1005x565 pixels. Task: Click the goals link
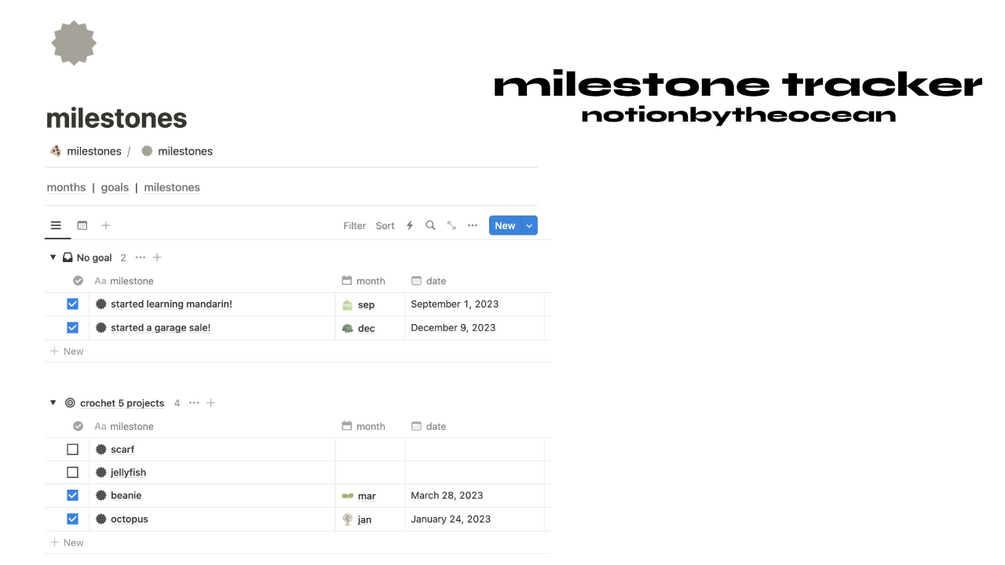pos(115,188)
